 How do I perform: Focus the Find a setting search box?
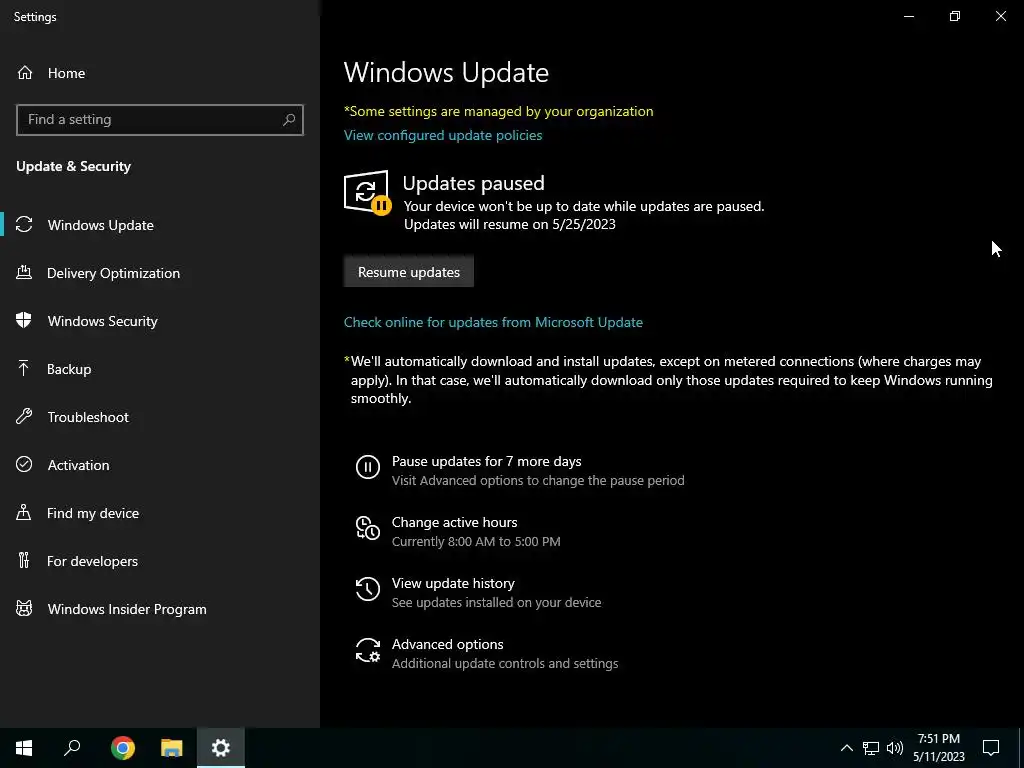click(160, 120)
